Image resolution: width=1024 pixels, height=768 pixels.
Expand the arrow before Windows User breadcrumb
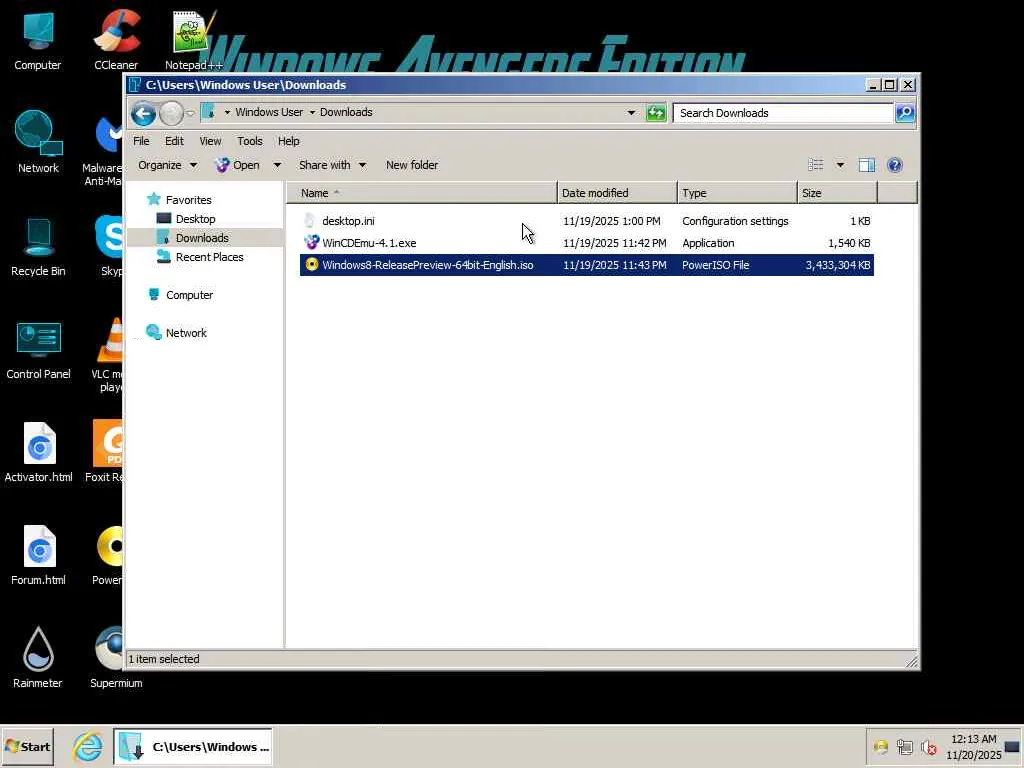pyautogui.click(x=227, y=113)
